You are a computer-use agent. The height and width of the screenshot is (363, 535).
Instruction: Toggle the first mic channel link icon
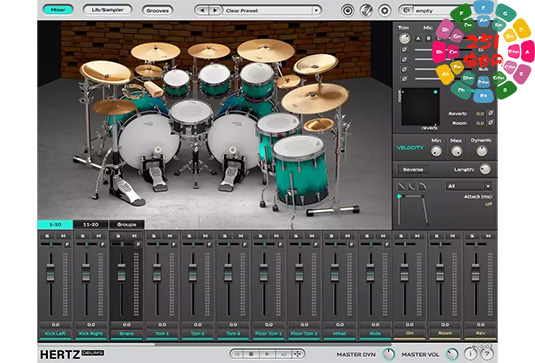404,50
